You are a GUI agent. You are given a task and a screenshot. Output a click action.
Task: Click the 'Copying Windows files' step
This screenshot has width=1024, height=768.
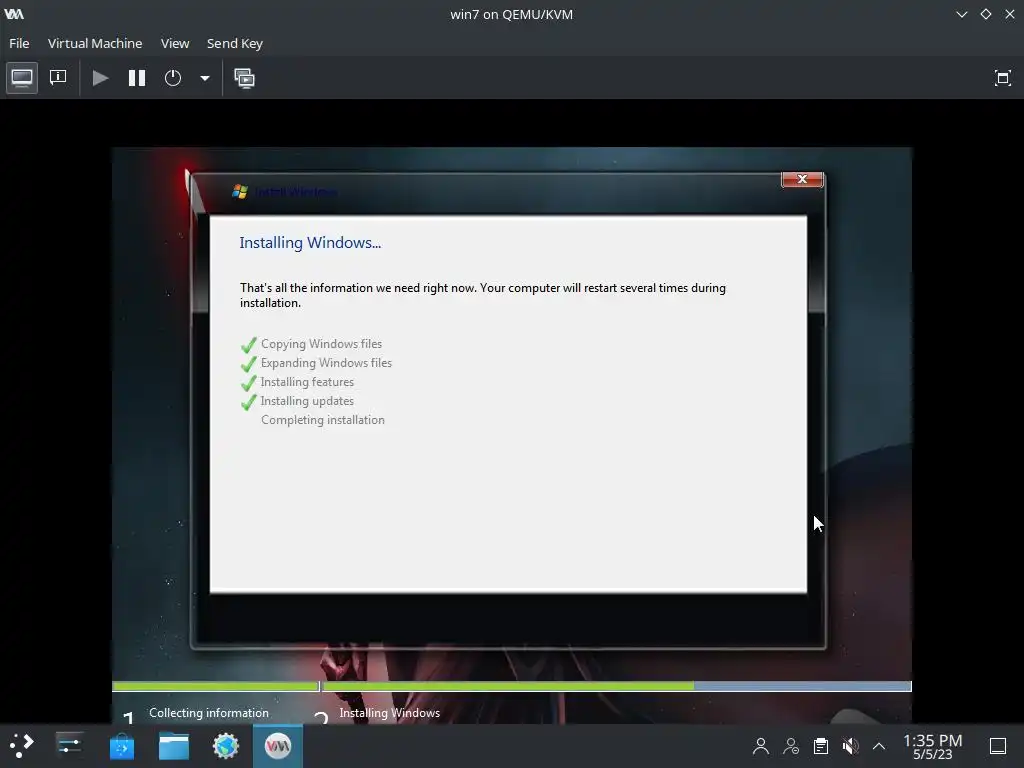click(x=321, y=344)
